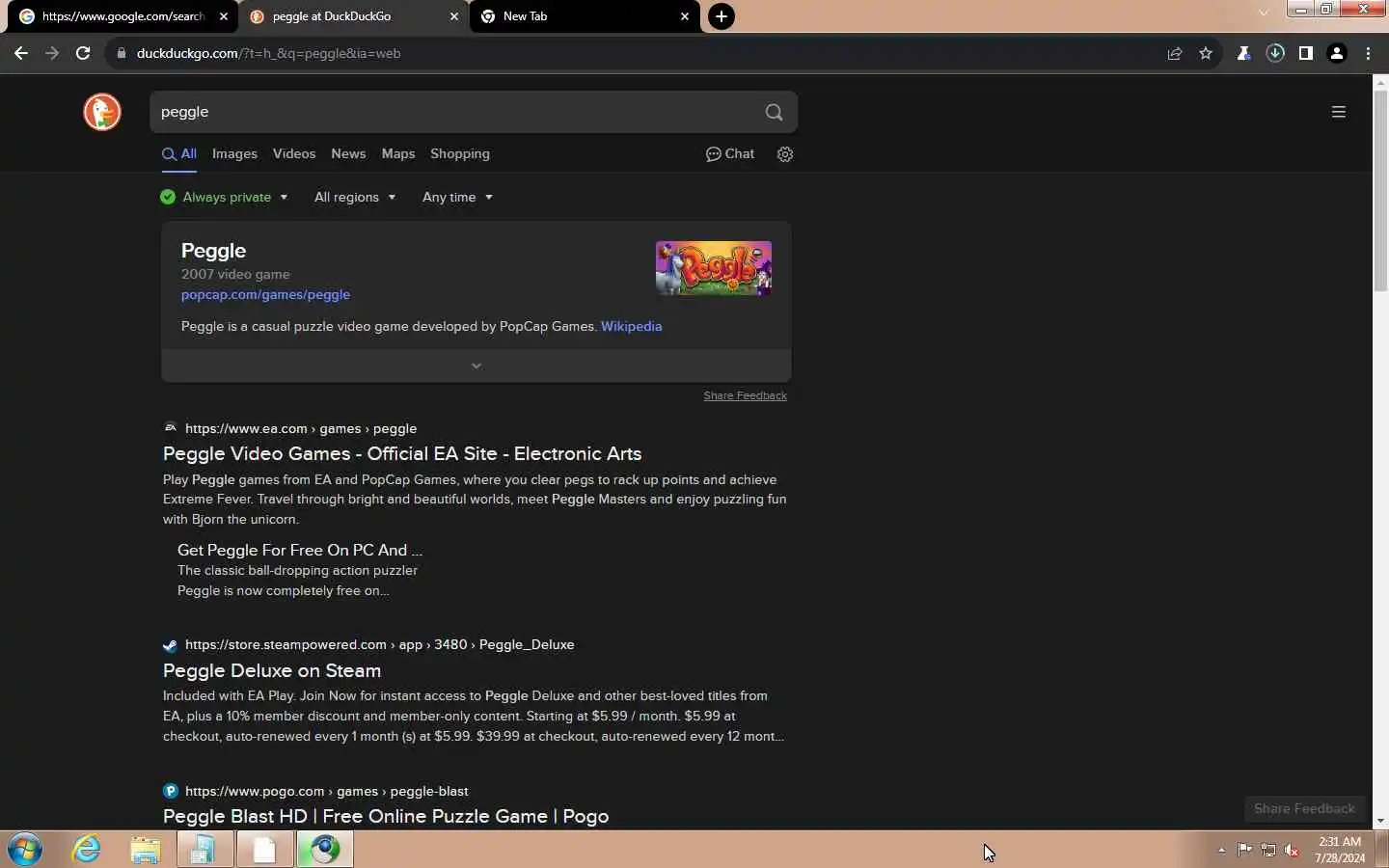Image resolution: width=1389 pixels, height=868 pixels.
Task: Click the EA favicon beside ea.com result
Action: click(x=171, y=428)
